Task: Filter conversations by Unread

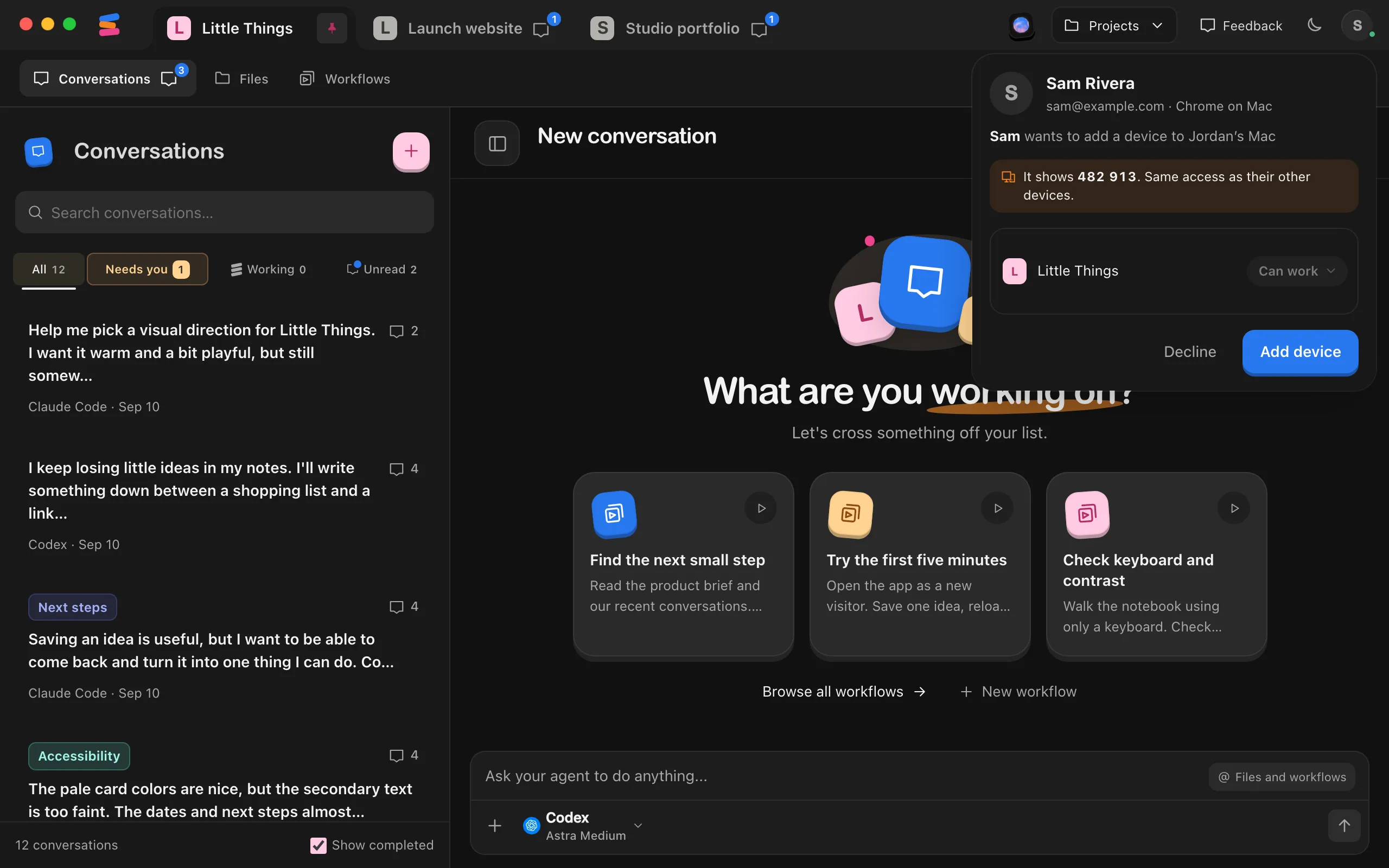Action: [x=383, y=269]
